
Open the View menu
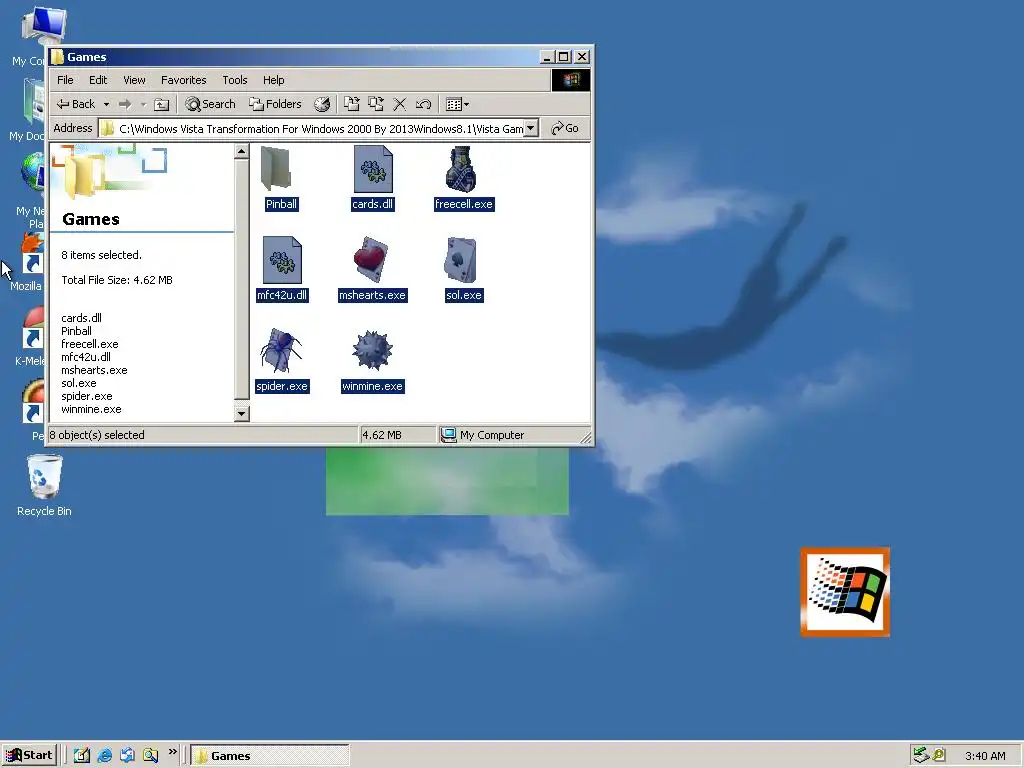tap(135, 80)
